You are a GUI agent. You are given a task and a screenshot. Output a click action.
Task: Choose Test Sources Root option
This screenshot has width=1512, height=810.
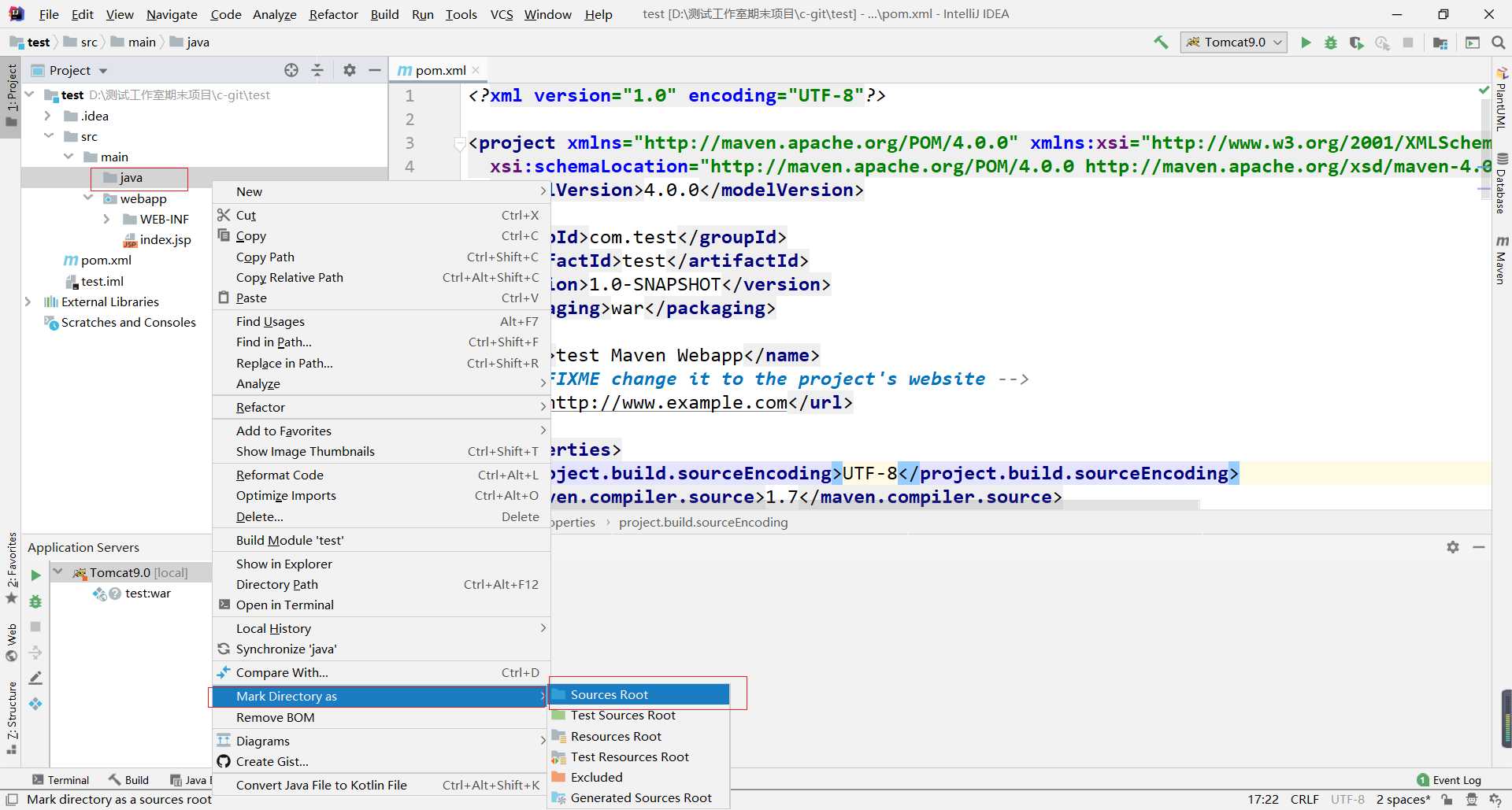639,715
